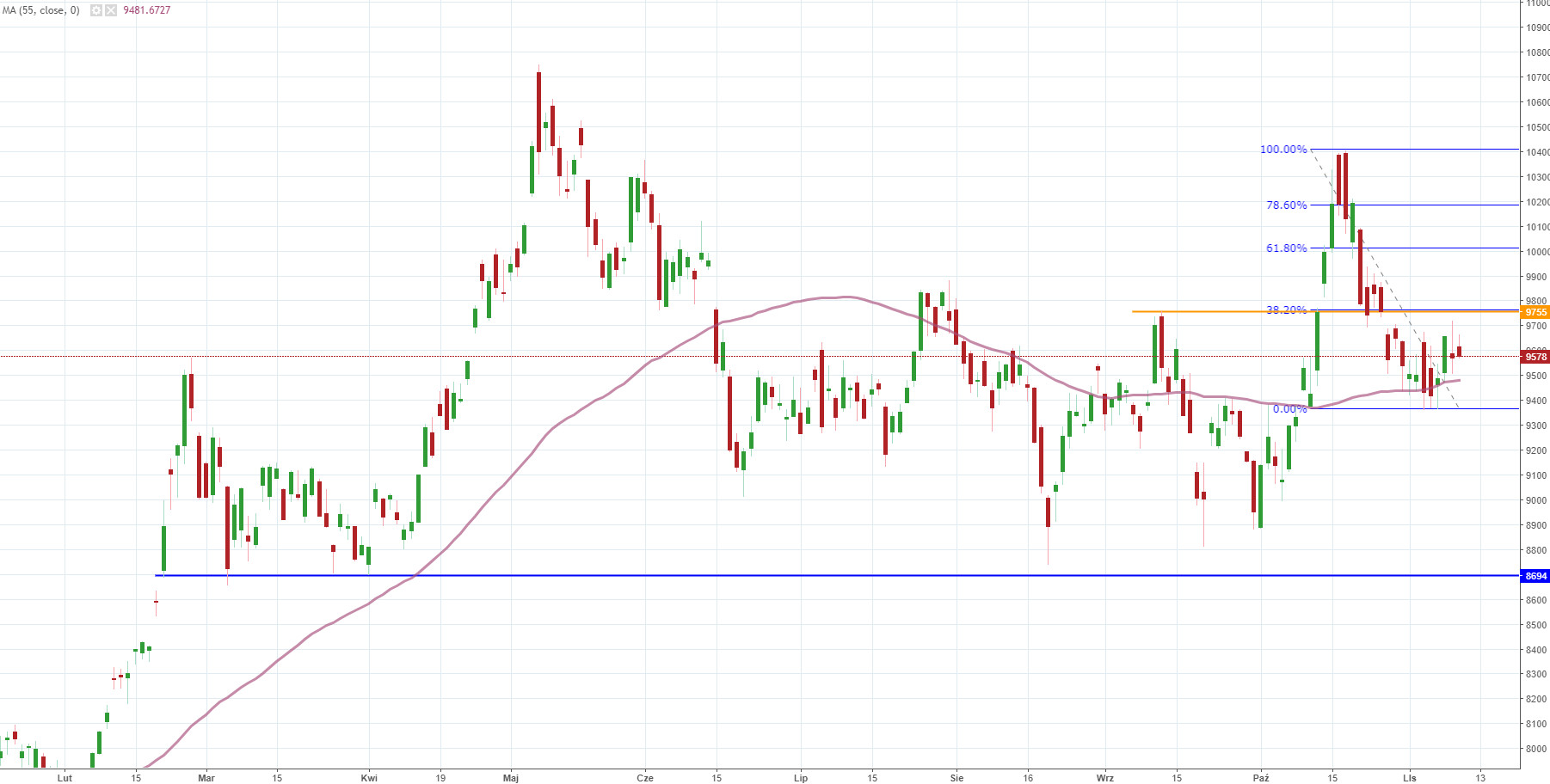Click the Lut label on time axis
The image size is (1550, 784).
tap(65, 778)
